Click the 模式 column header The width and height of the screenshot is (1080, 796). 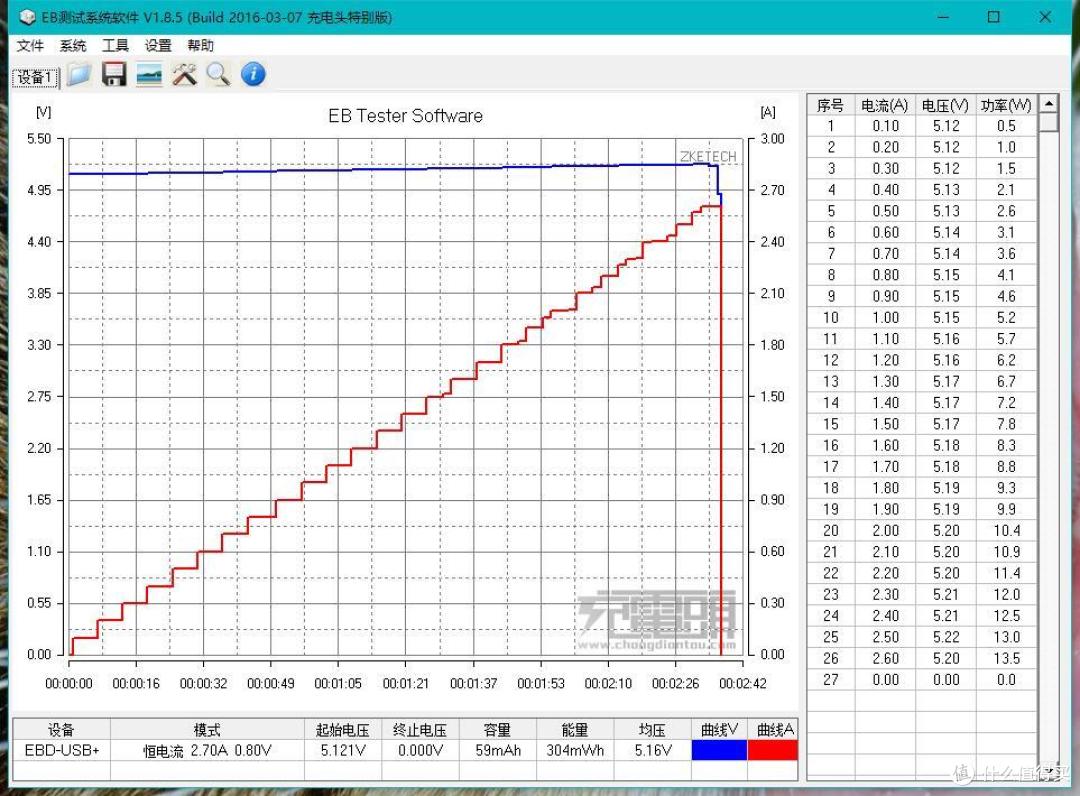pyautogui.click(x=207, y=729)
